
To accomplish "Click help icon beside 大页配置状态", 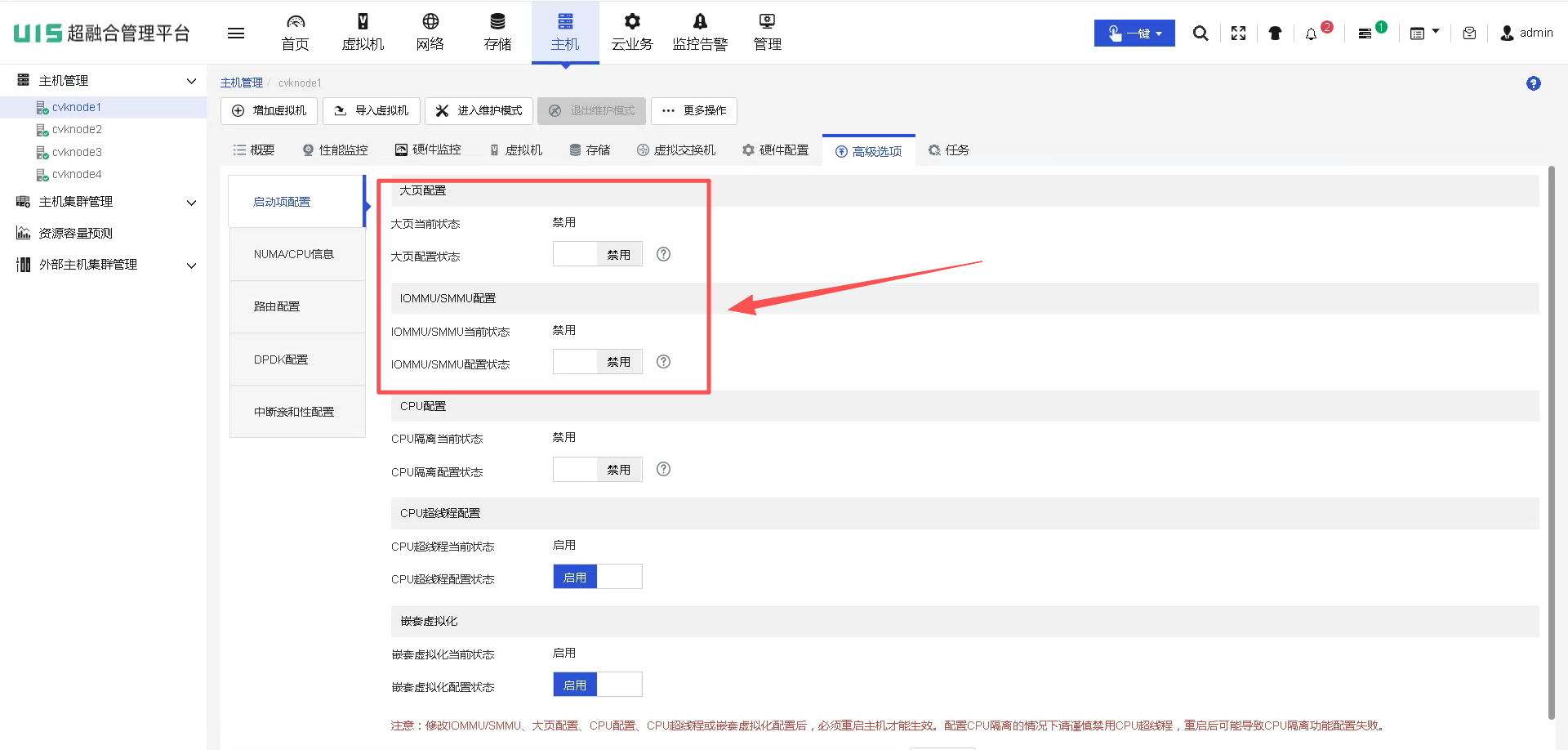I will (663, 254).
